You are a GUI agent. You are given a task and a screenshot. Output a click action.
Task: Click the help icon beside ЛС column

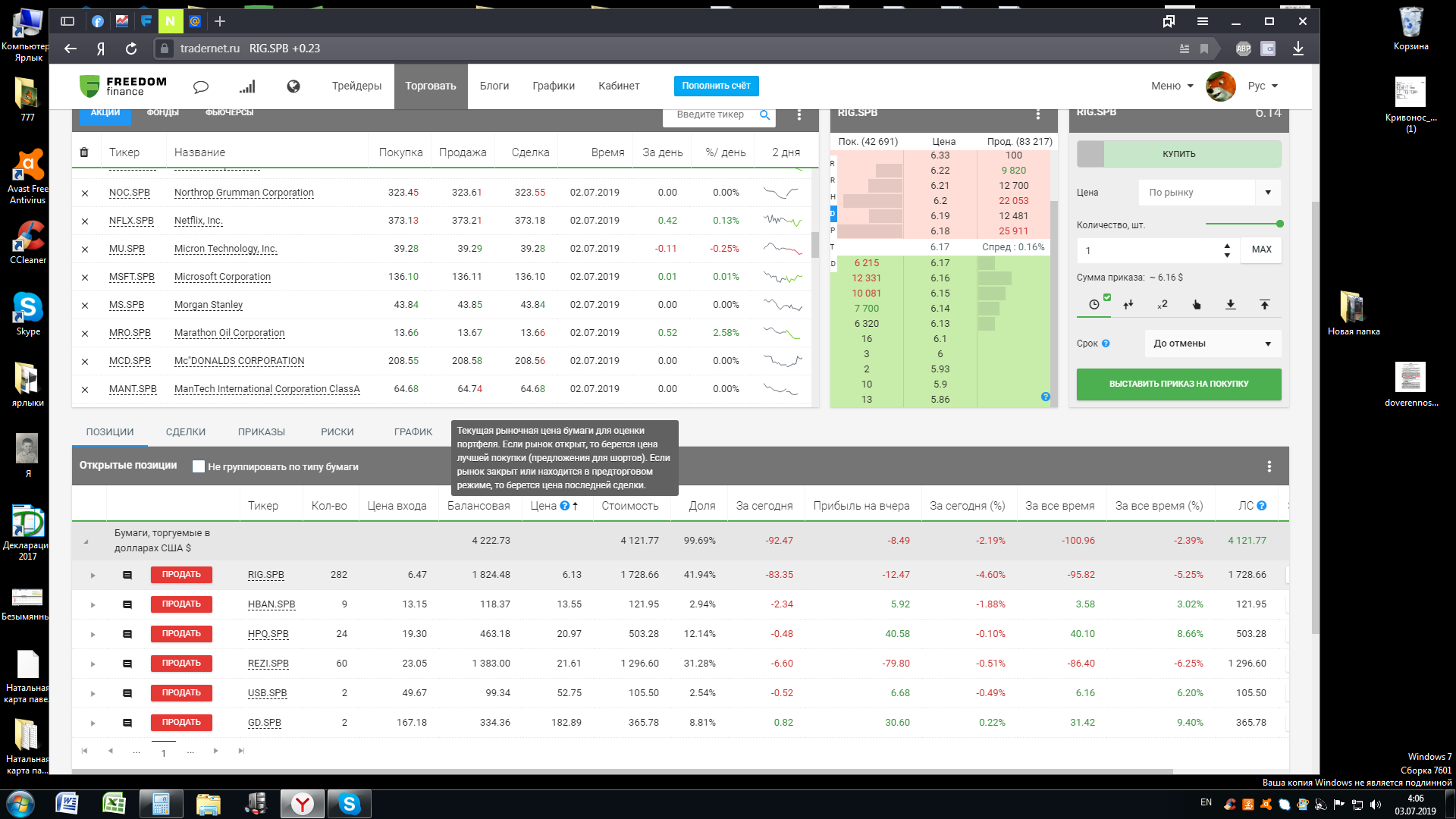pos(1262,506)
